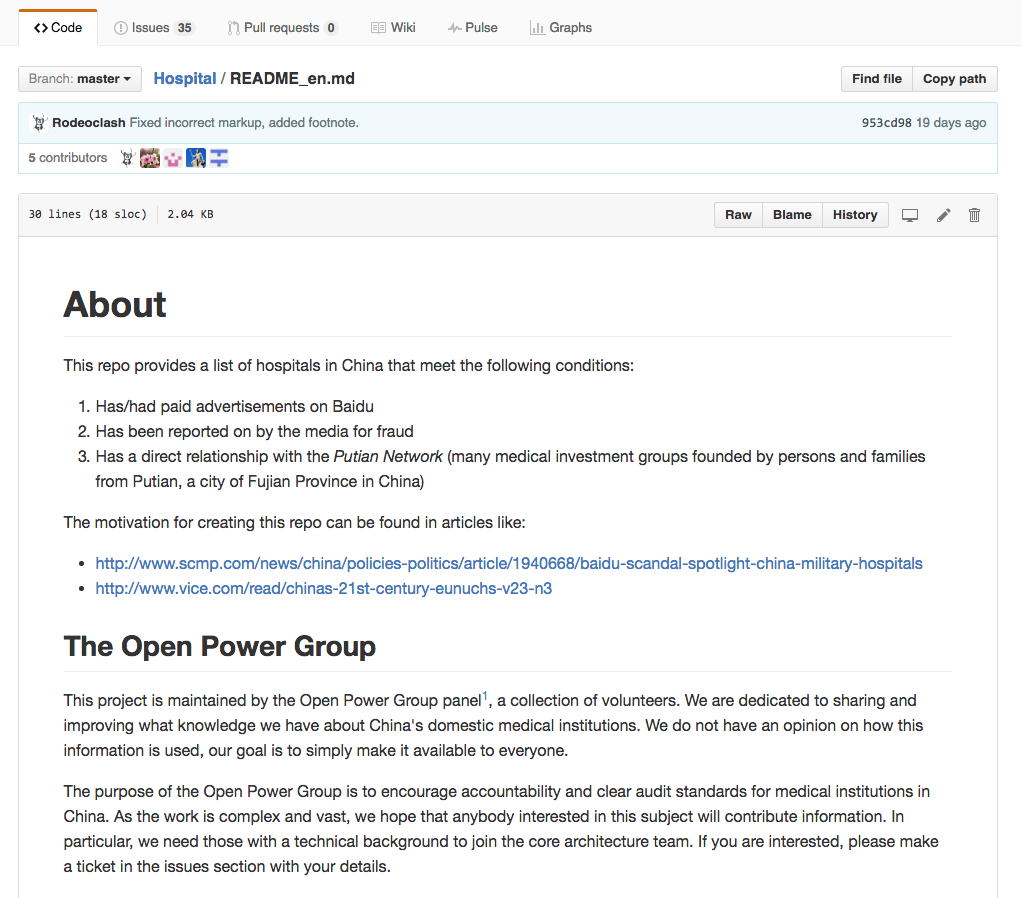
Task: Click commit hash 953cd98
Action: tap(886, 123)
